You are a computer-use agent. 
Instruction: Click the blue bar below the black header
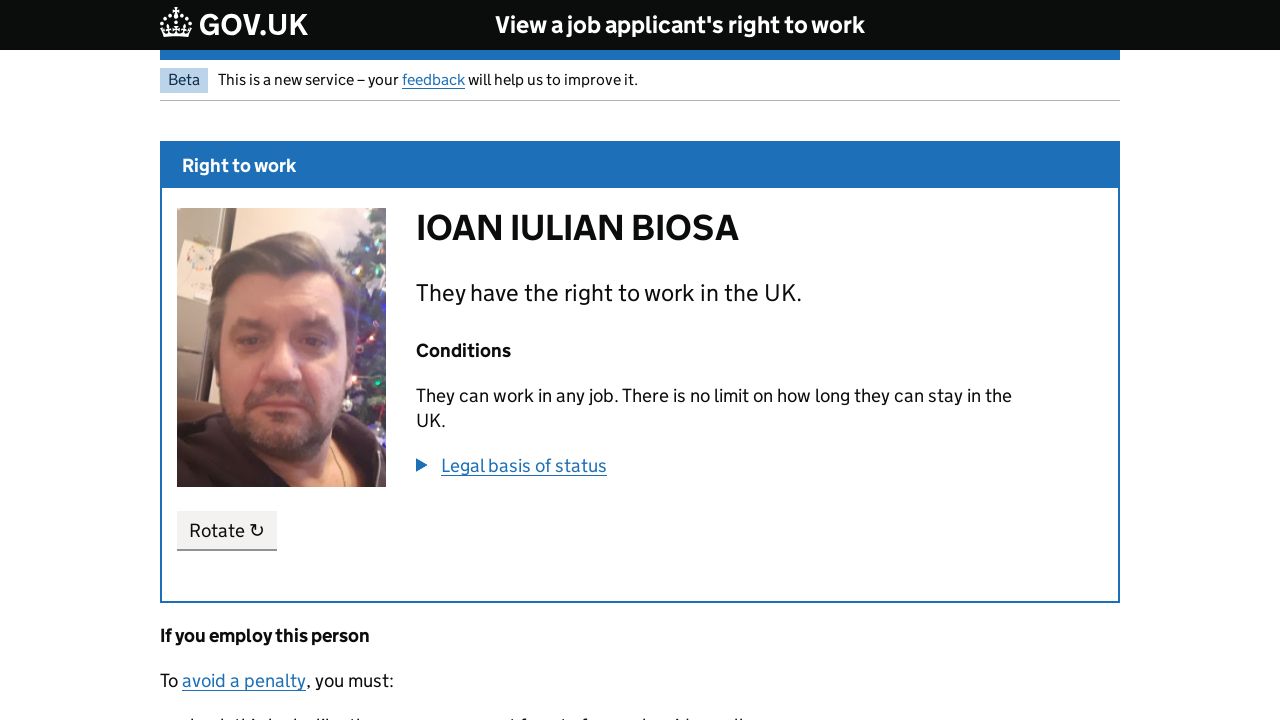[x=640, y=55]
